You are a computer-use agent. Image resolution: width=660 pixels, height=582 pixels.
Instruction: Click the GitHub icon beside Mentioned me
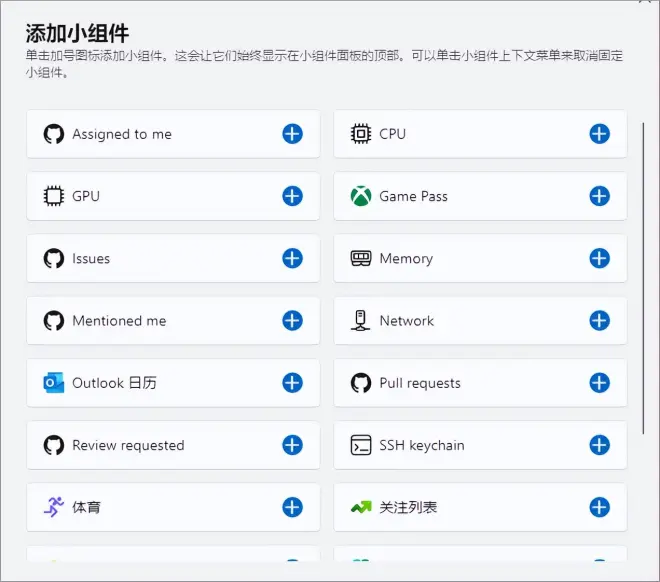pyautogui.click(x=54, y=321)
